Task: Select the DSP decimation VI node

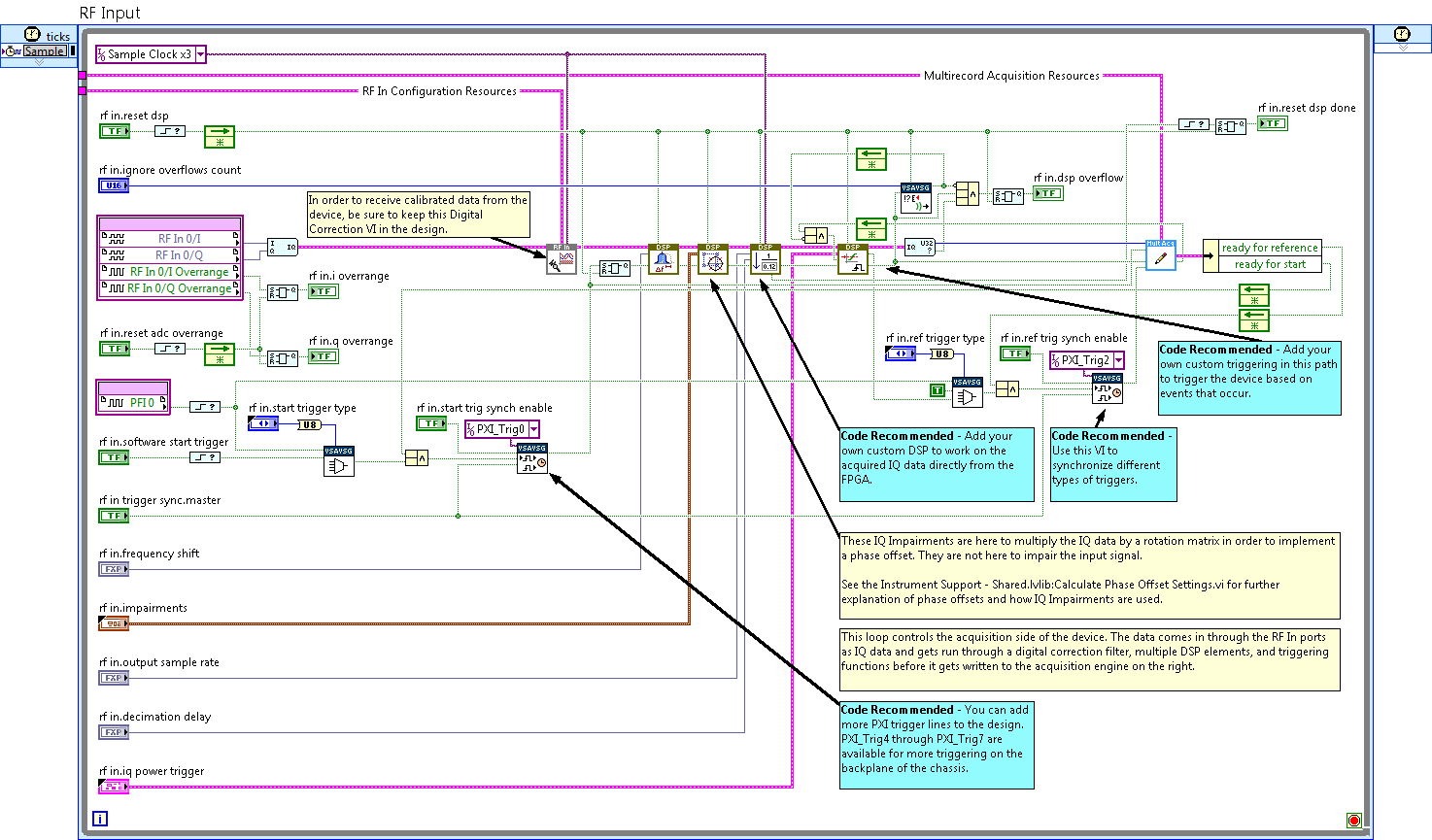Action: [x=765, y=259]
